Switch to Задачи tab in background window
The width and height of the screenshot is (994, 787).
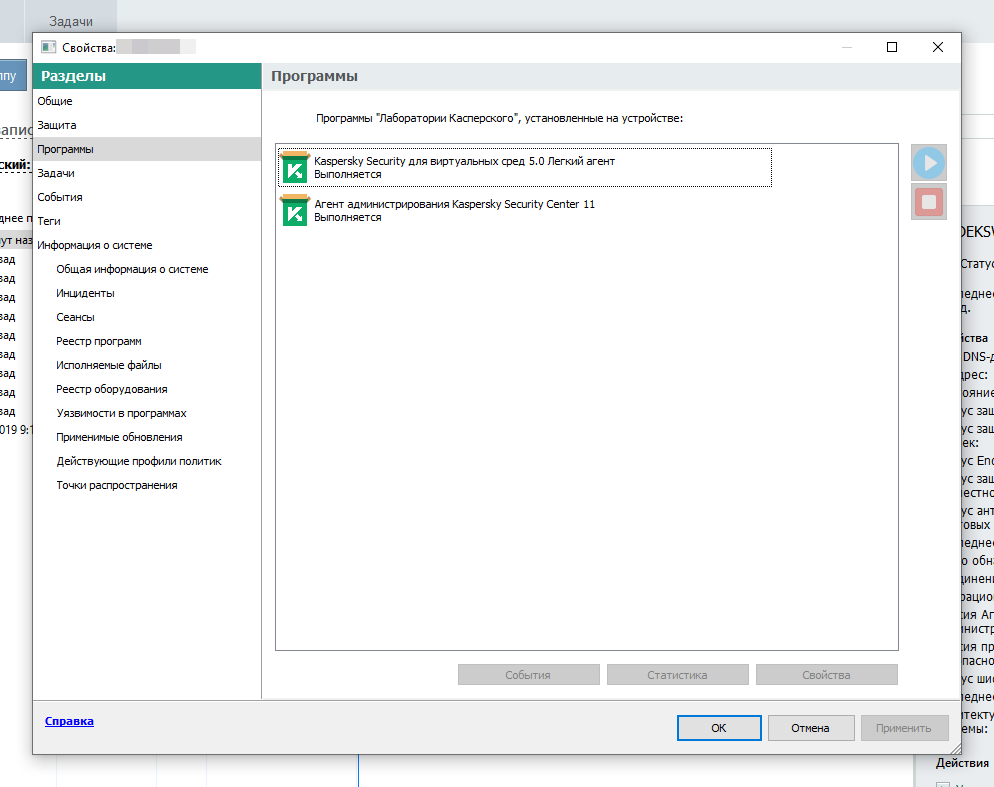71,22
